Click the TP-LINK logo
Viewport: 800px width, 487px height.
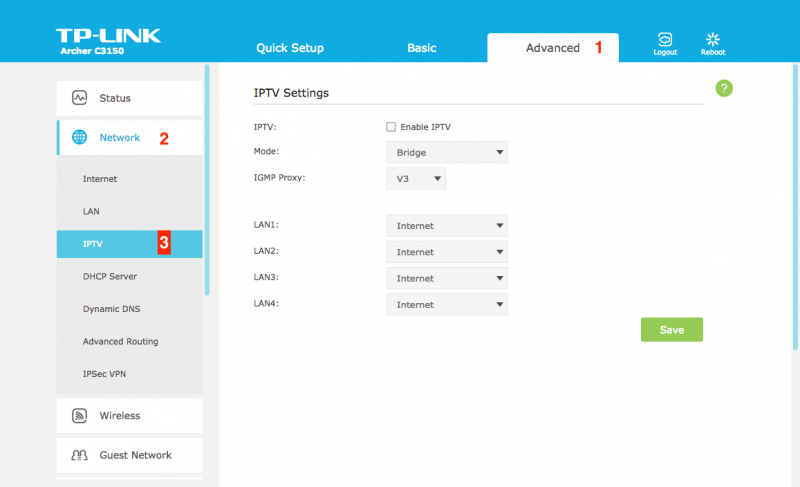pos(108,36)
